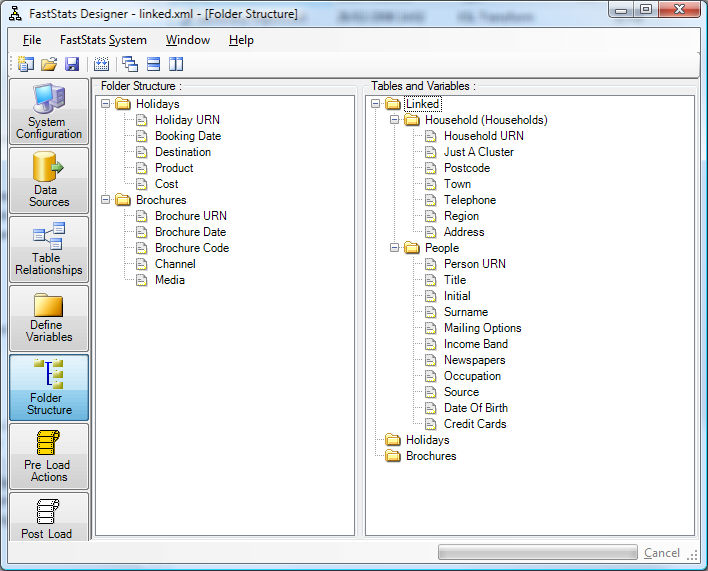Click the People folder icon
This screenshot has width=708, height=571.
[412, 248]
